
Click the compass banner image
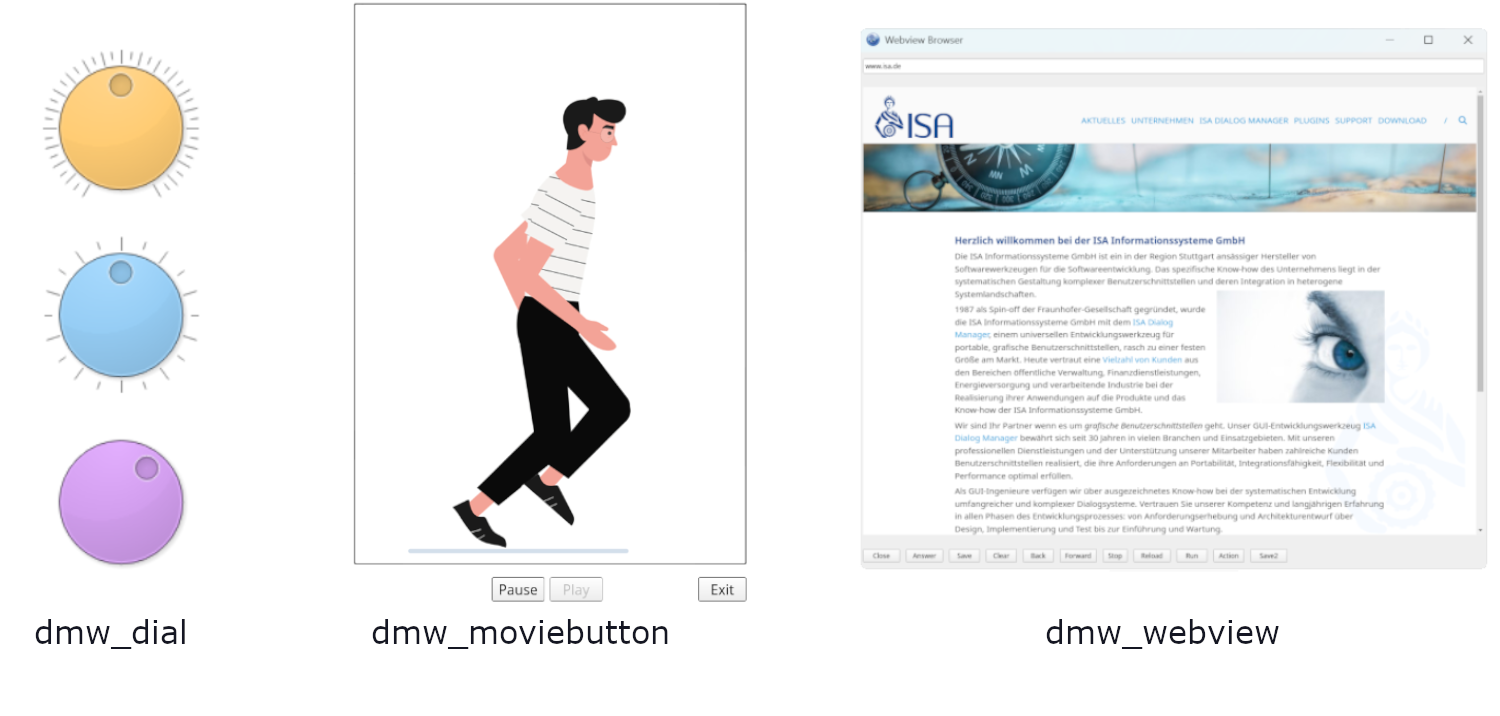tap(1169, 178)
